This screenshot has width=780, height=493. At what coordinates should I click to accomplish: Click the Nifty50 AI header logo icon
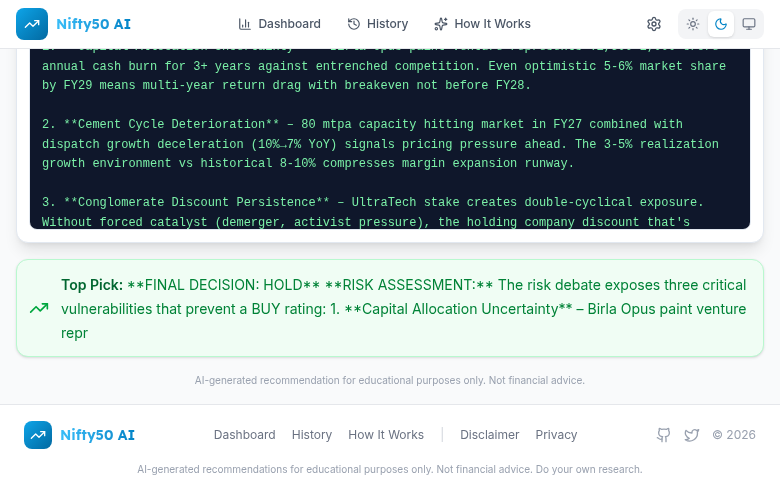[32, 24]
